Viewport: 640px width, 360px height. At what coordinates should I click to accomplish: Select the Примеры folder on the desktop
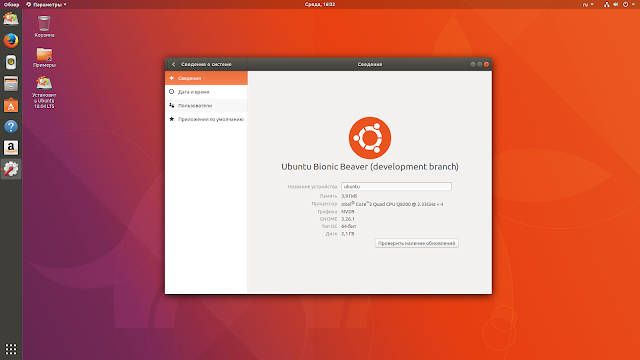pos(44,58)
